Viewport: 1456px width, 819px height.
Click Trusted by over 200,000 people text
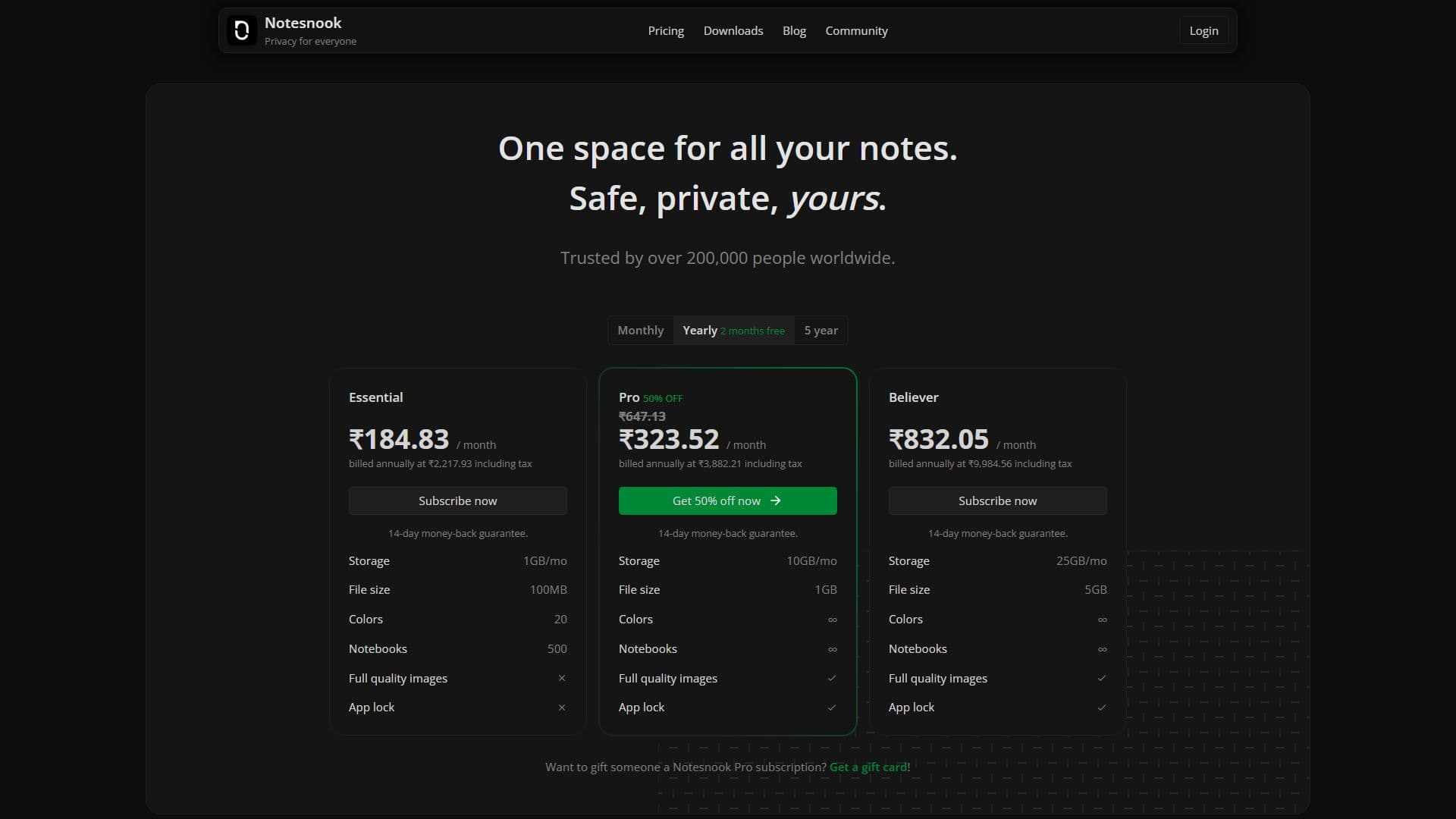pos(728,258)
